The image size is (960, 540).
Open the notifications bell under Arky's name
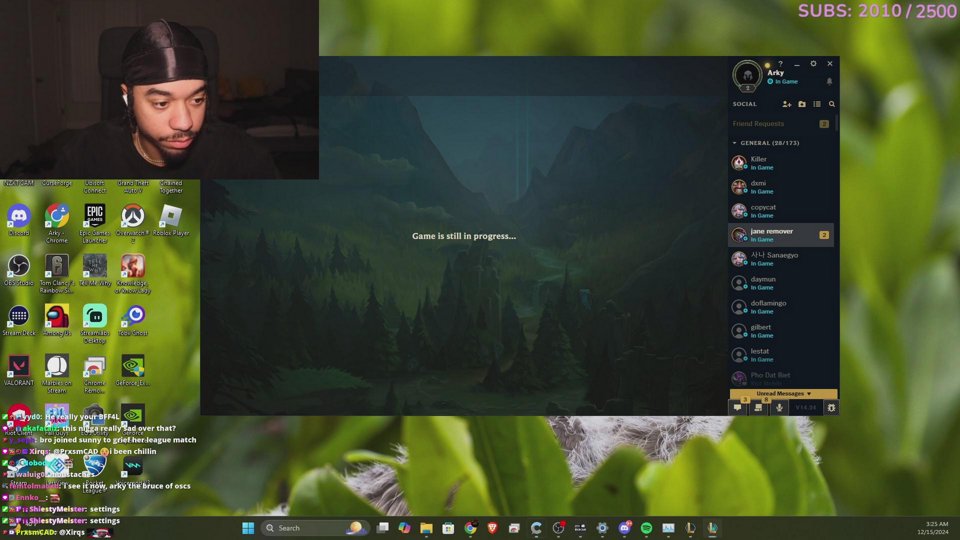[x=830, y=81]
